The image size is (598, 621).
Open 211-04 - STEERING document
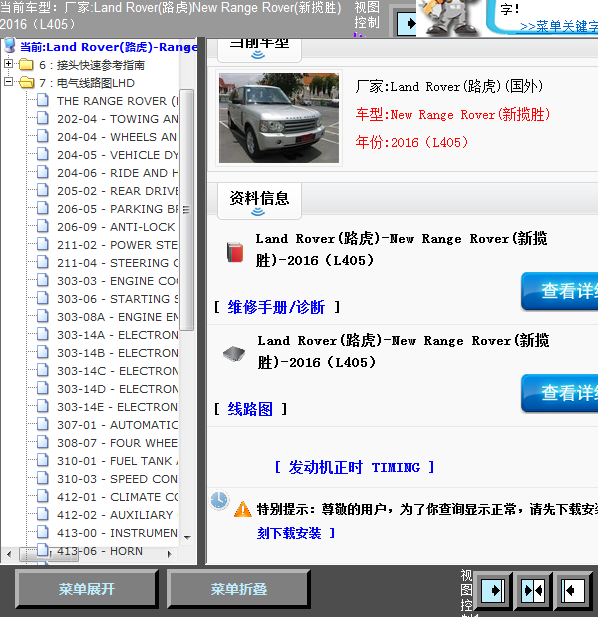(x=118, y=263)
